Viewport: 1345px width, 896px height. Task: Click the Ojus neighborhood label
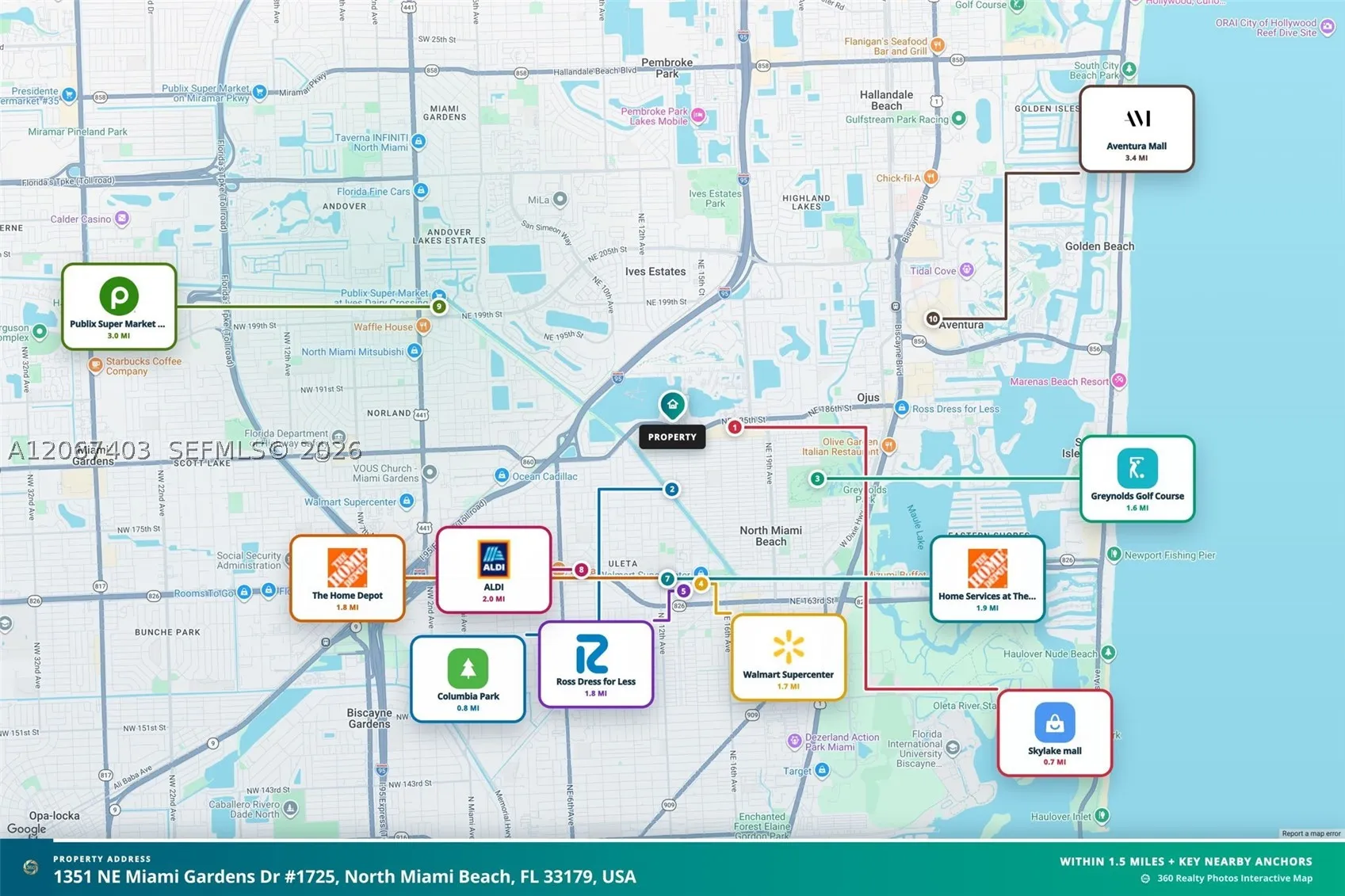click(868, 398)
